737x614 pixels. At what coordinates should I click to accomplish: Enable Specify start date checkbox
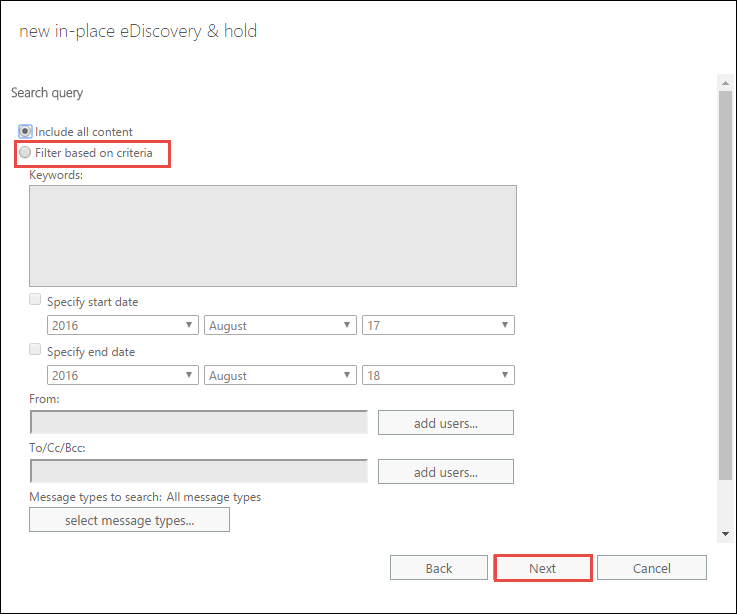[35, 299]
